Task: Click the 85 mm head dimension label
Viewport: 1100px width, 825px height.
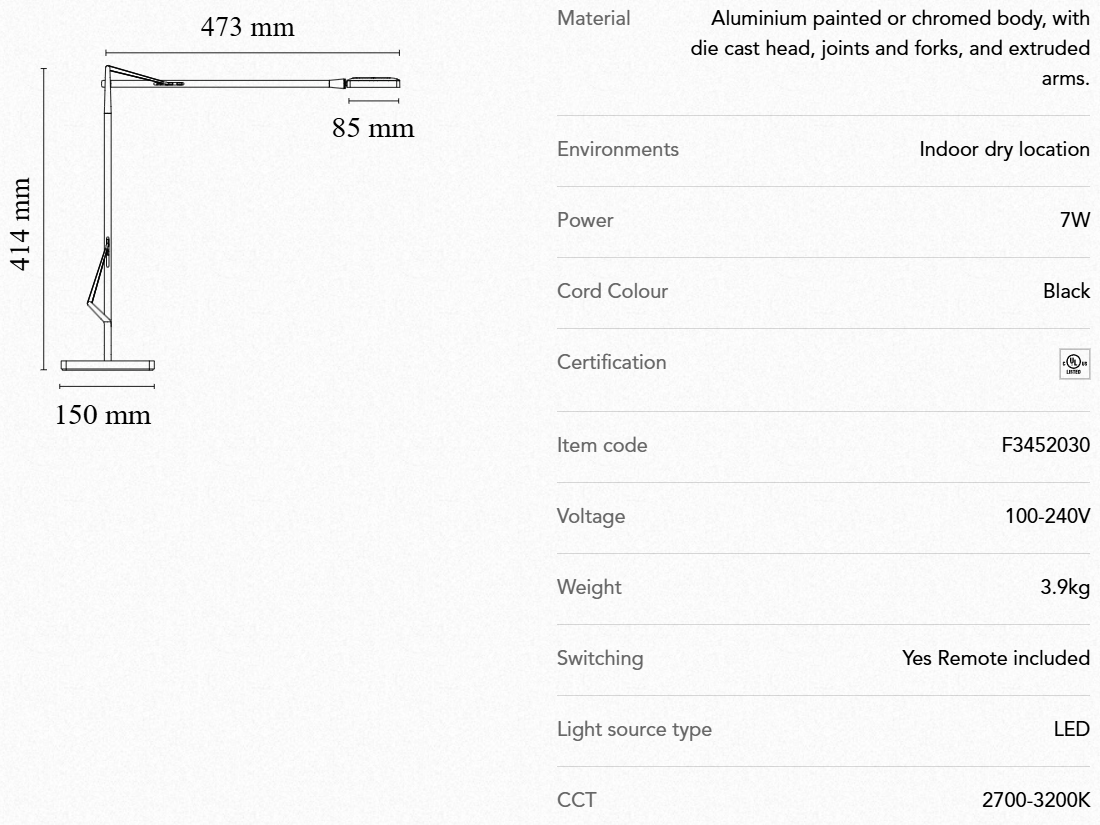Action: (373, 128)
